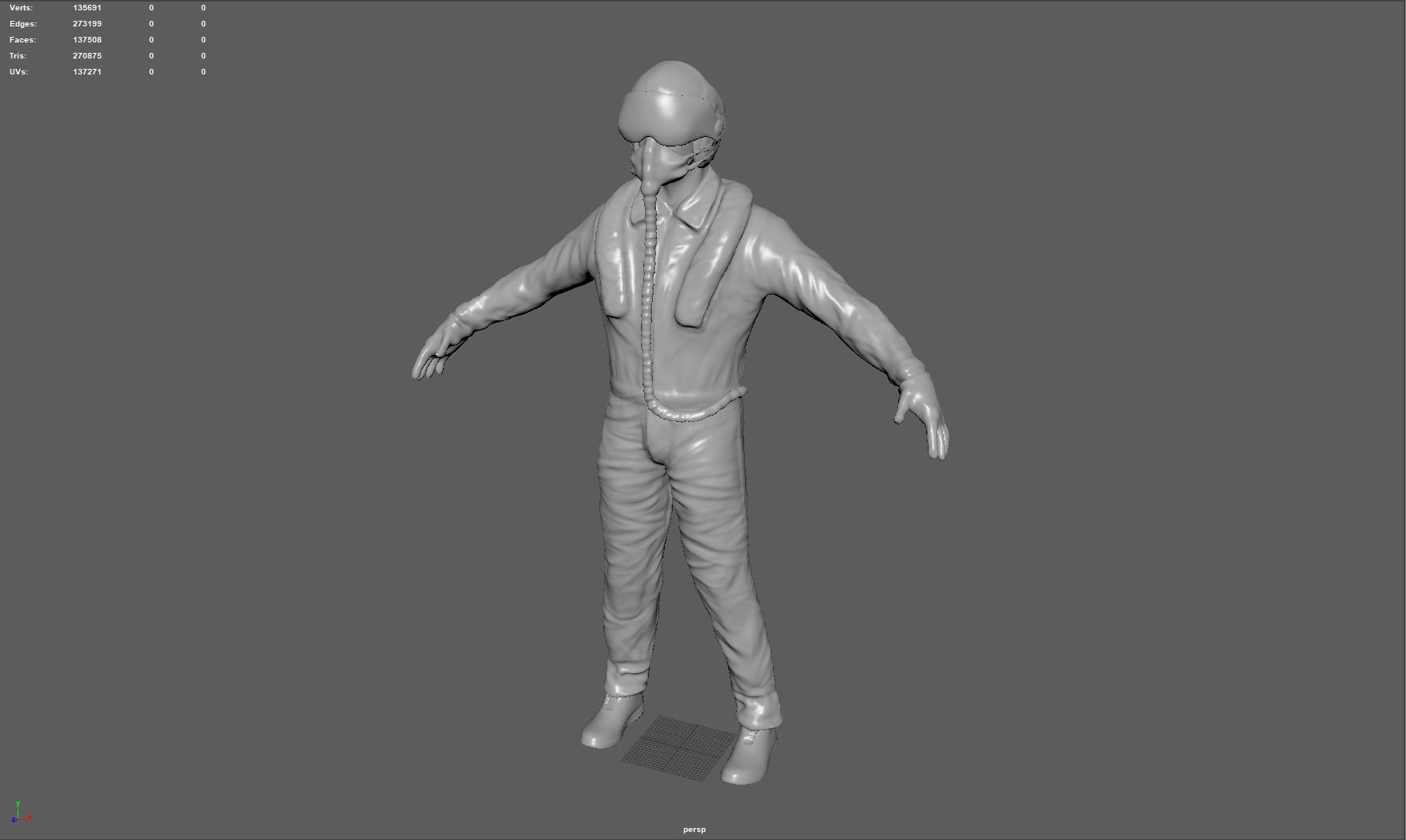Click the XYZ axis orientation gizmo

[21, 813]
